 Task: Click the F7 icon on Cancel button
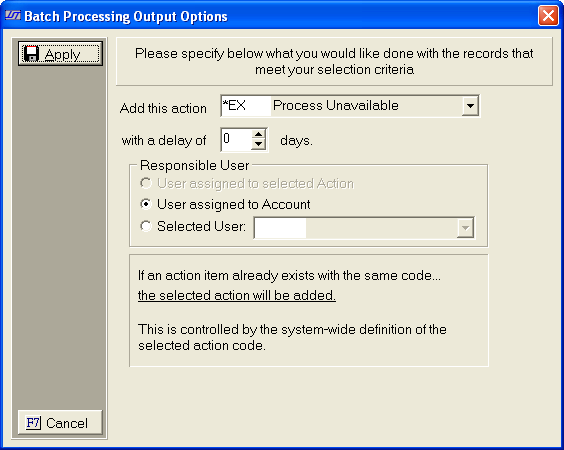point(33,423)
